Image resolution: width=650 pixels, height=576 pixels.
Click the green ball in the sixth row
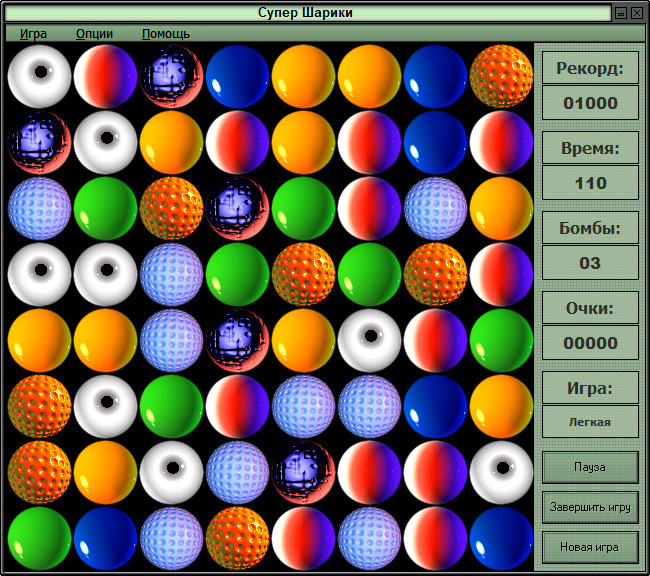tap(172, 406)
